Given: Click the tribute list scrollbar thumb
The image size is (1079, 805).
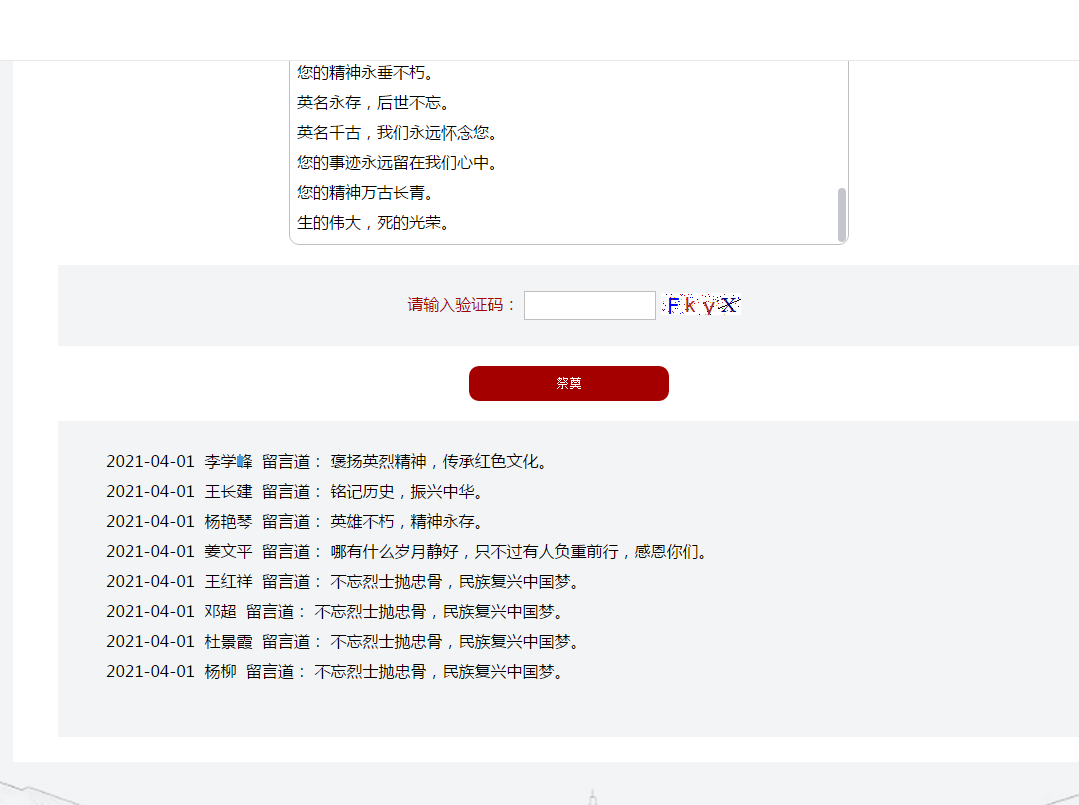Looking at the screenshot, I should pos(842,213).
